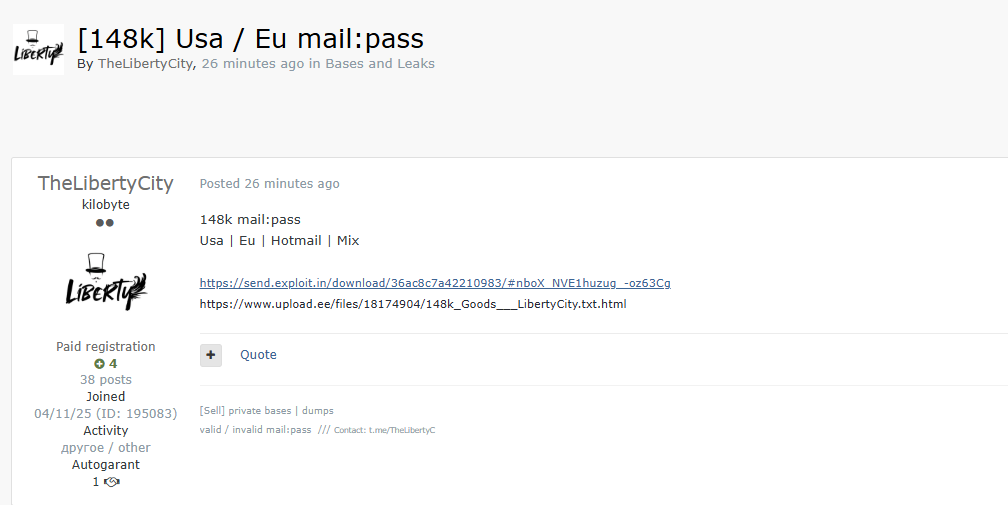Toggle the multiquote plus button
Screen dimensions: 1008x505
coord(211,355)
